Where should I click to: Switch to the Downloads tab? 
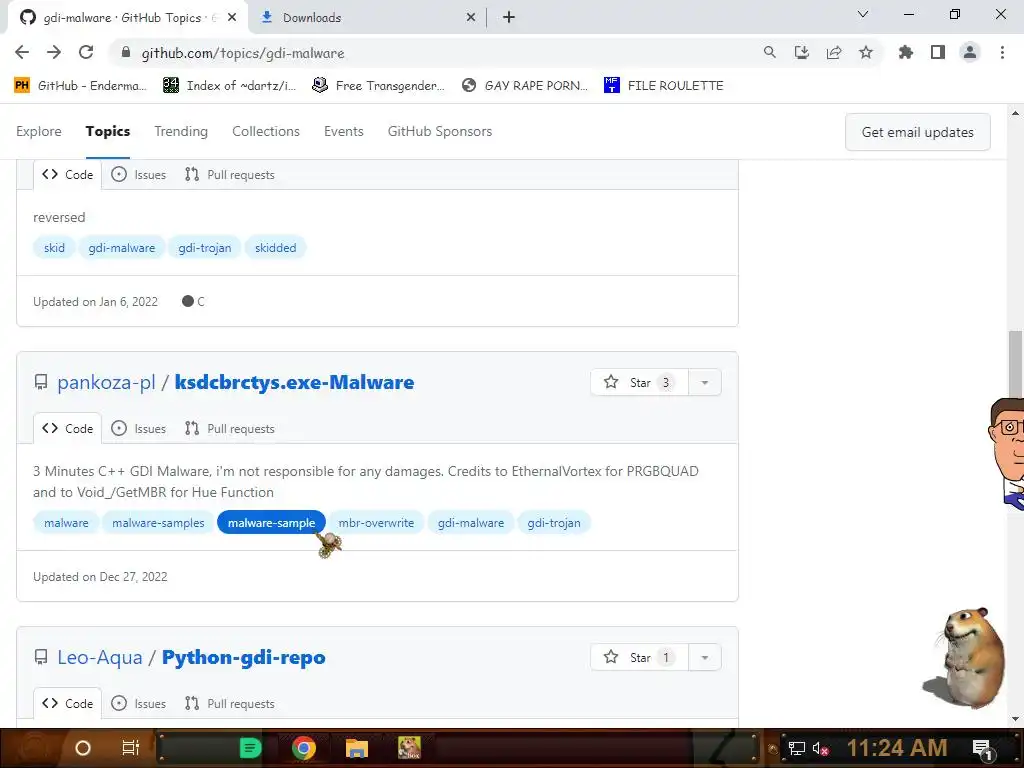(x=366, y=18)
